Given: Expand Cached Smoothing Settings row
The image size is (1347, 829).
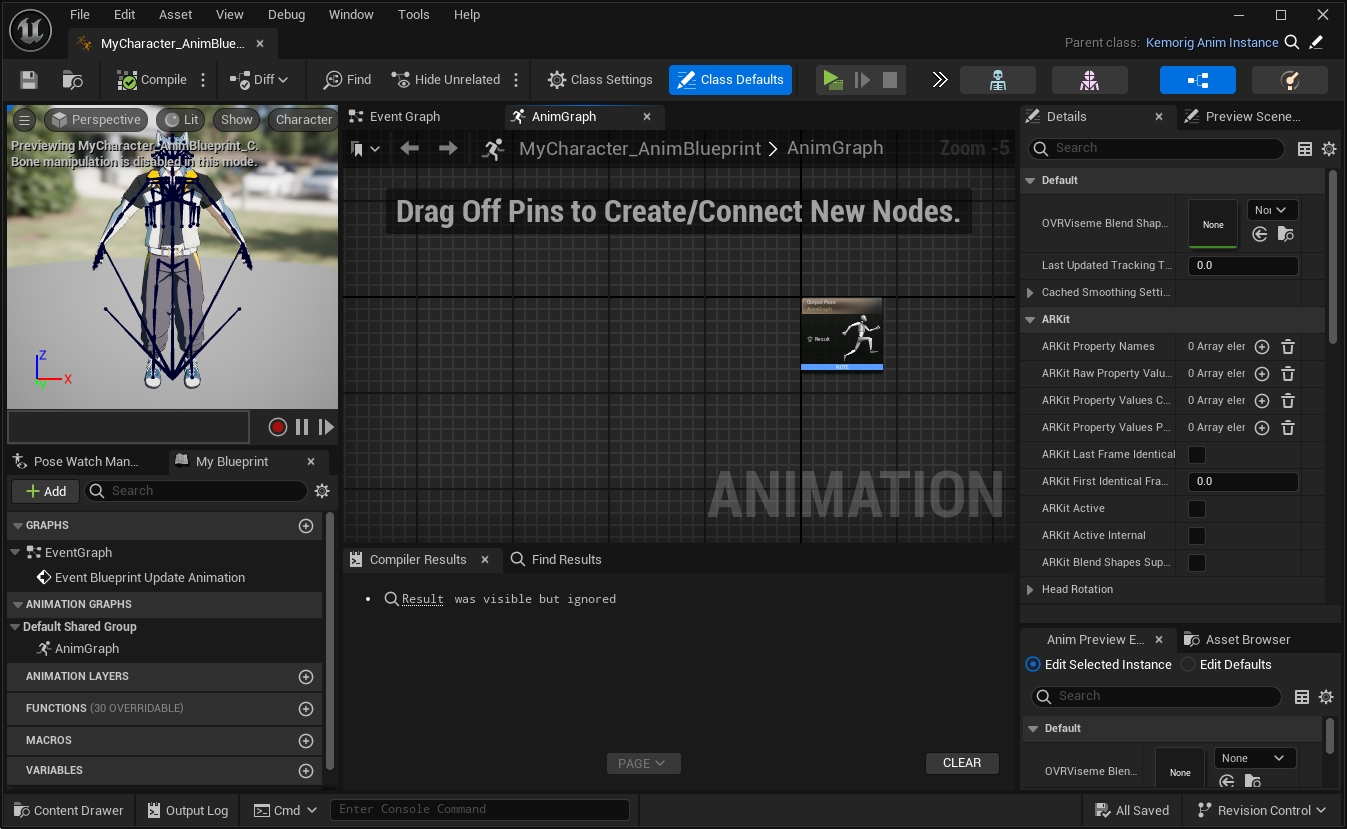Looking at the screenshot, I should point(1031,293).
